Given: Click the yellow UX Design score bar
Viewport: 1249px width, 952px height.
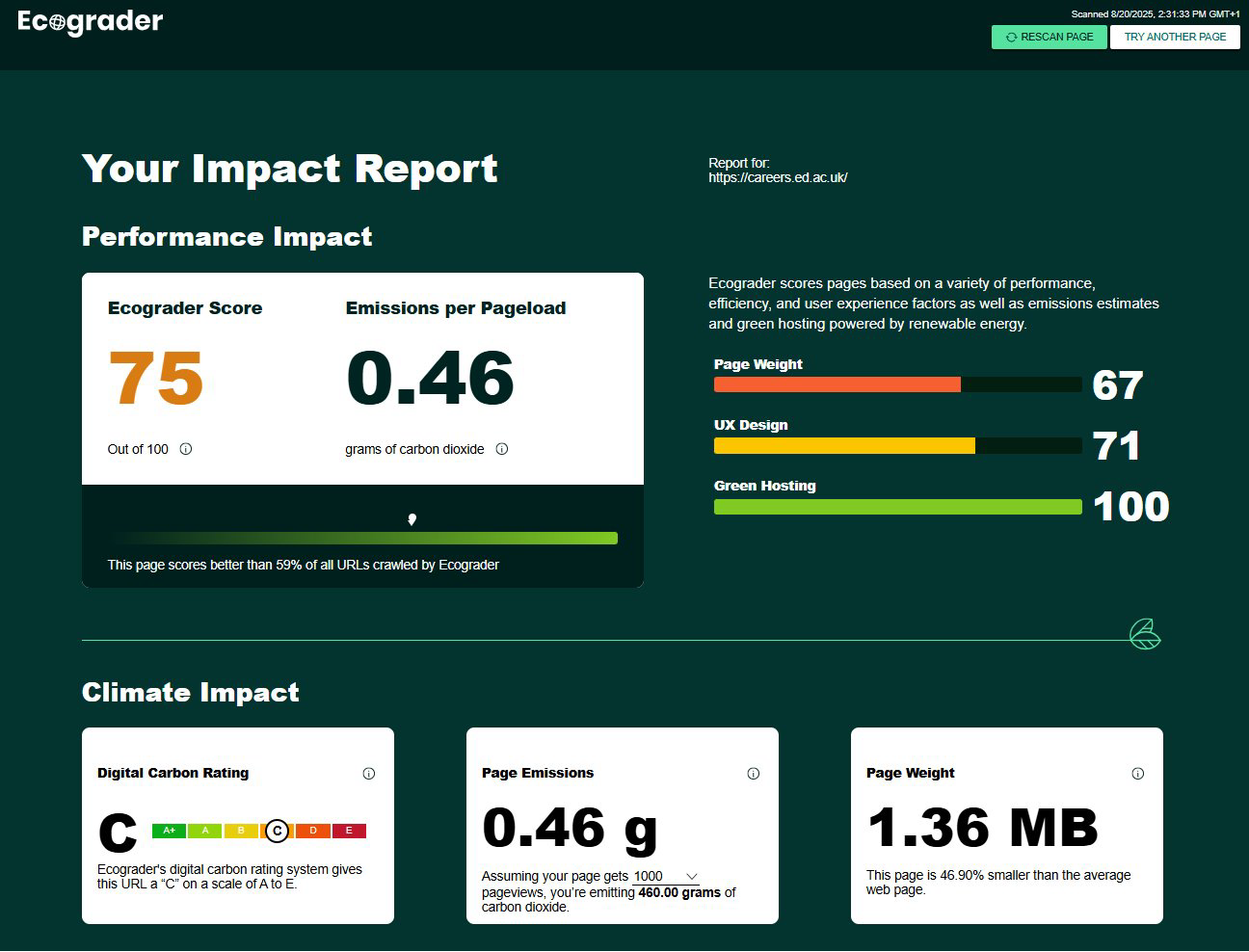Looking at the screenshot, I should point(843,446).
